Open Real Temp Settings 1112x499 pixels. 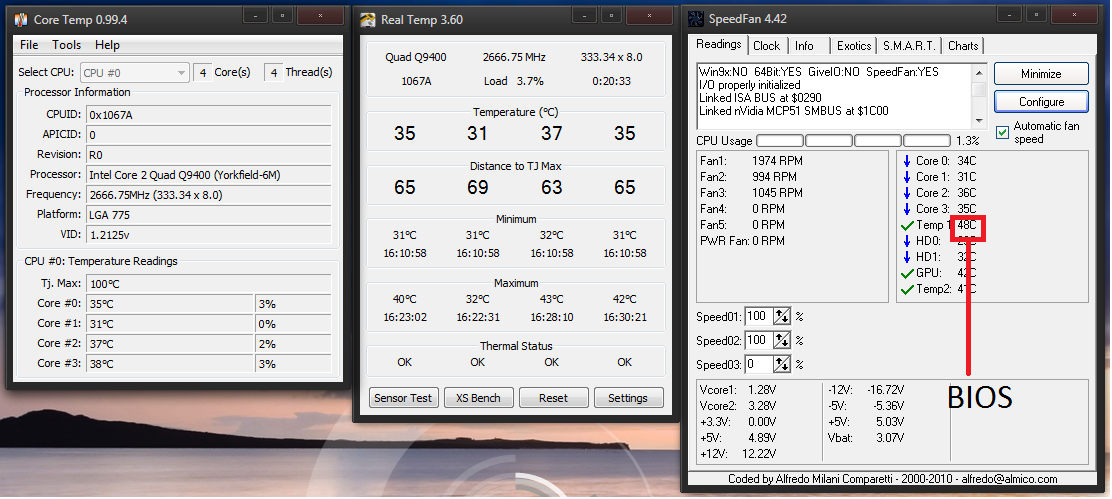click(628, 398)
